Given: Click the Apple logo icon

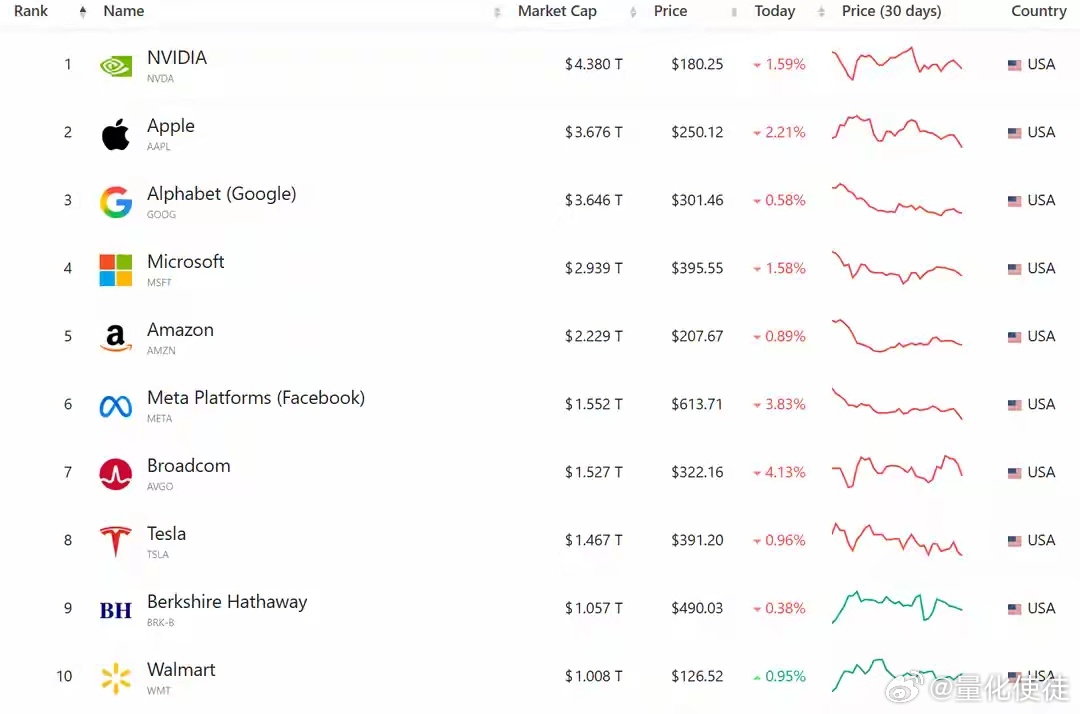Looking at the screenshot, I should point(116,134).
